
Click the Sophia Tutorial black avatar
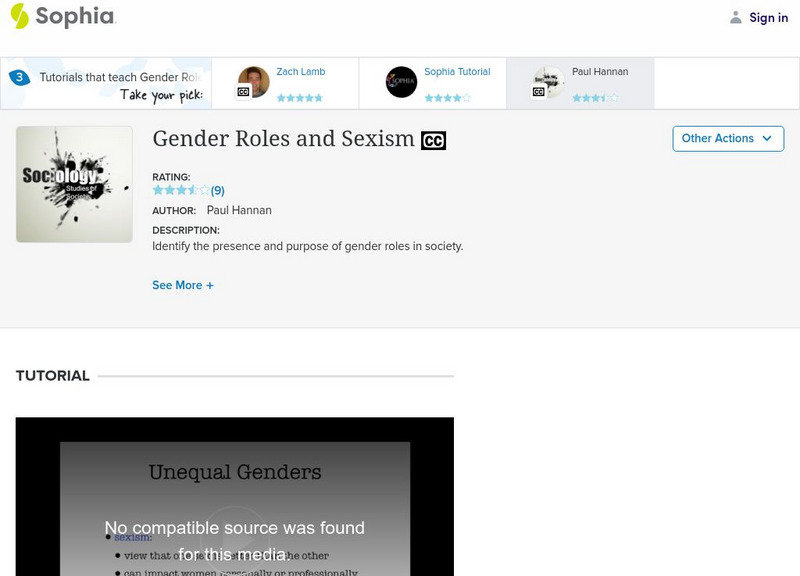(401, 82)
